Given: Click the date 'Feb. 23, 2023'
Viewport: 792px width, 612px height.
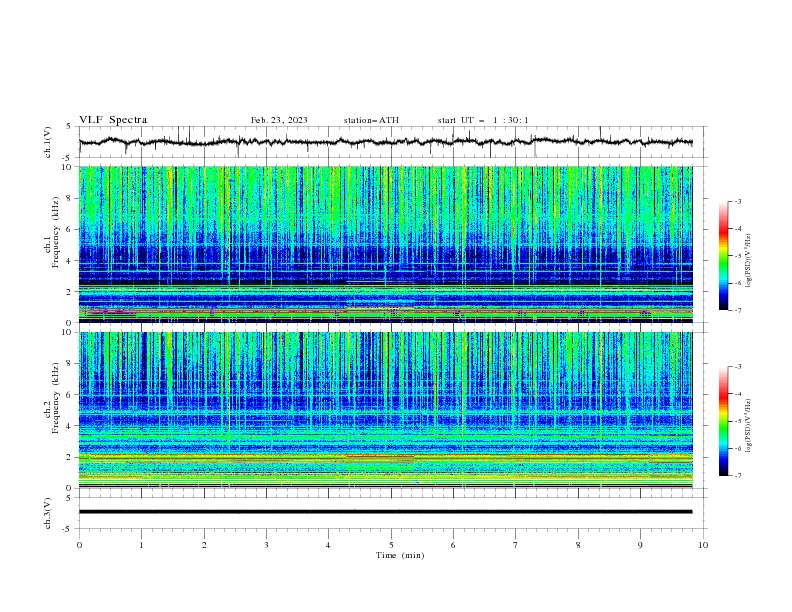Looking at the screenshot, I should point(279,120).
